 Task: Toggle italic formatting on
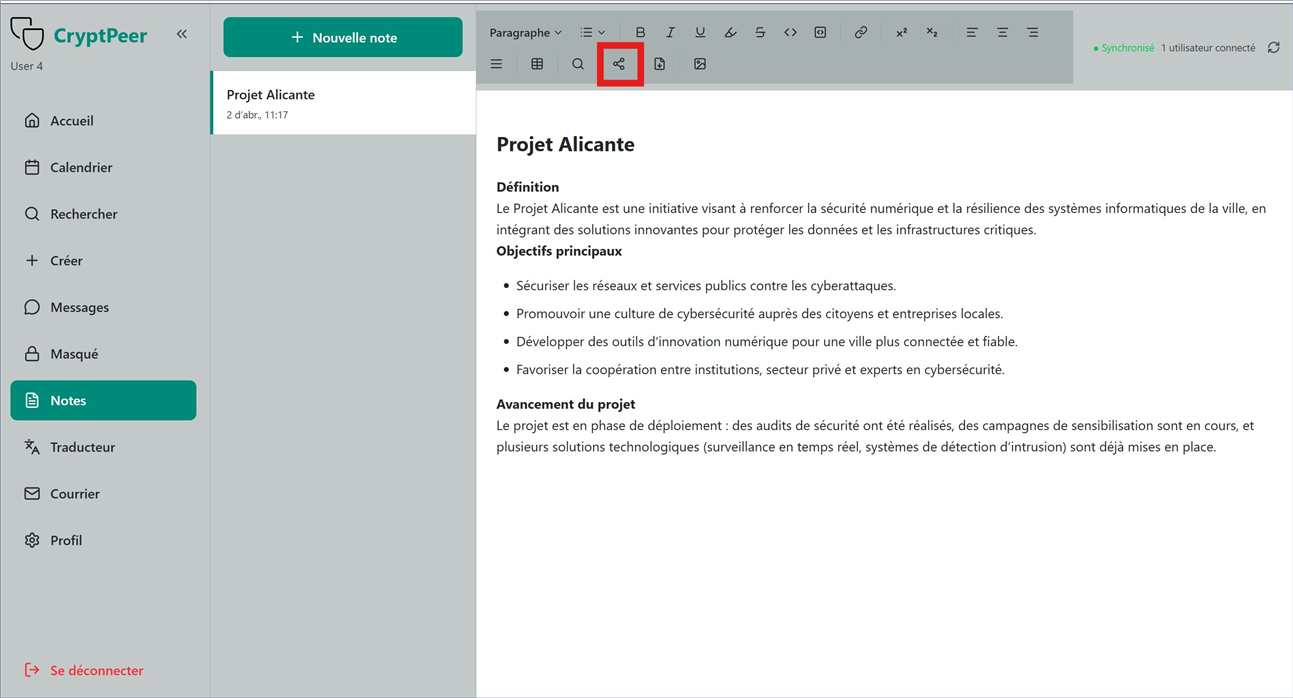click(670, 31)
